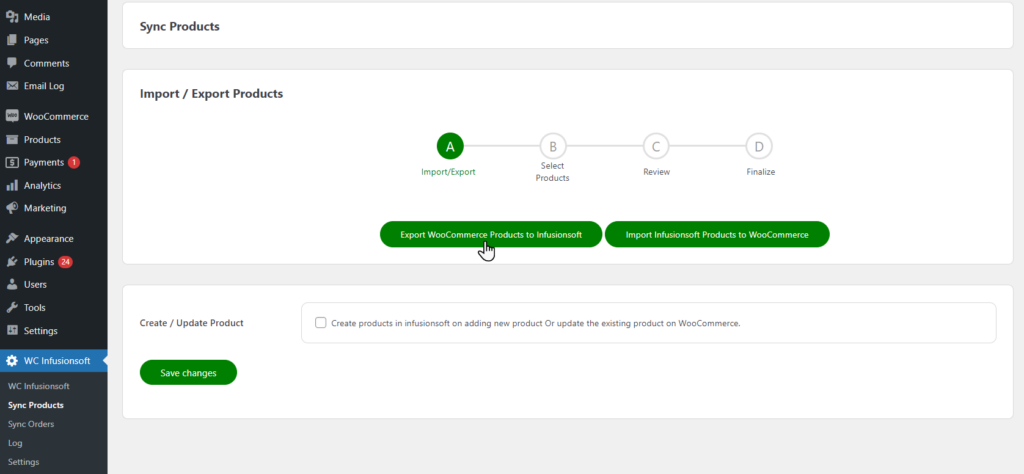
Task: Select step B Select Products circle
Action: pos(552,147)
